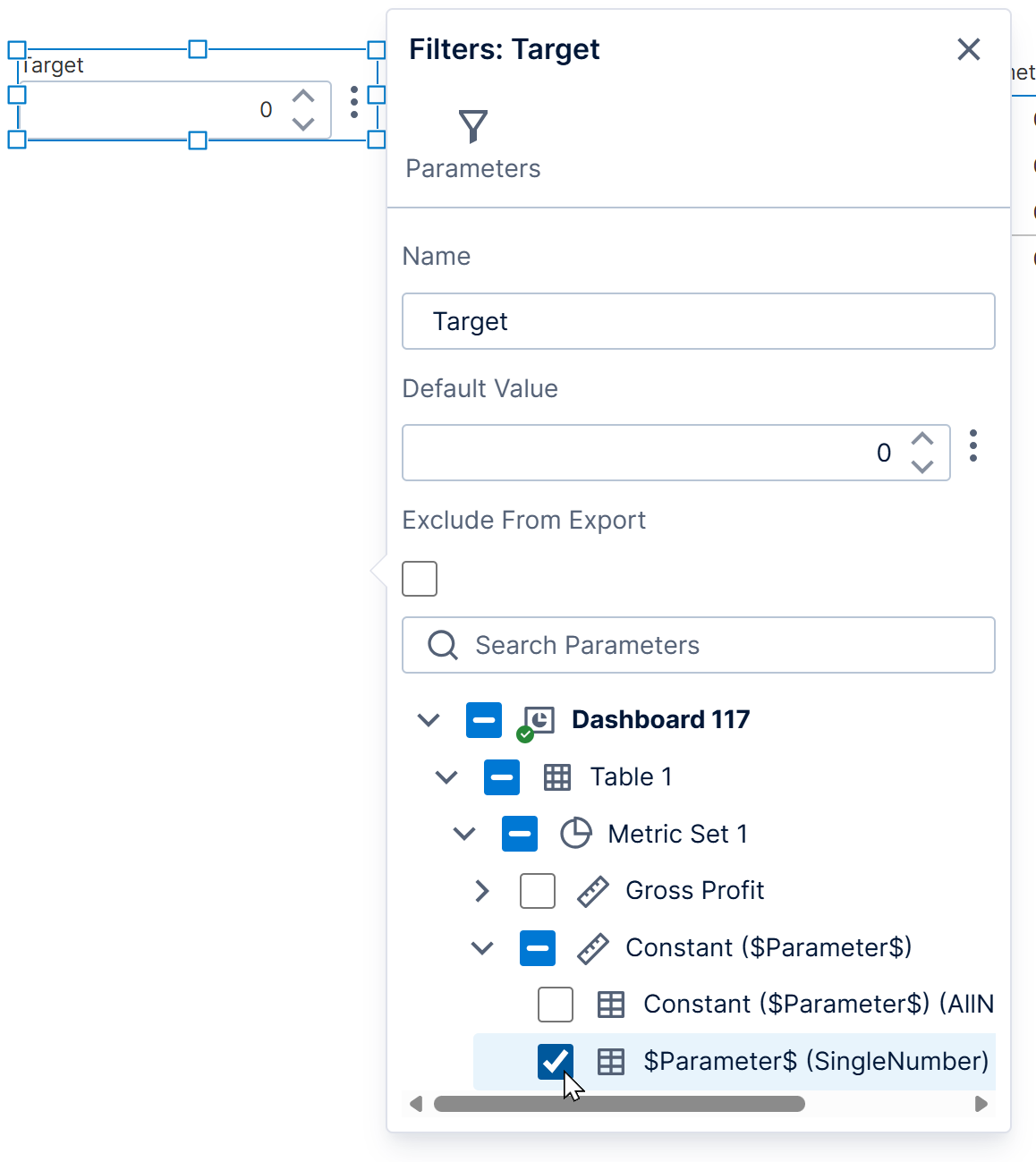Click the magnifier icon in the search box
1036x1162 pixels.
[442, 645]
